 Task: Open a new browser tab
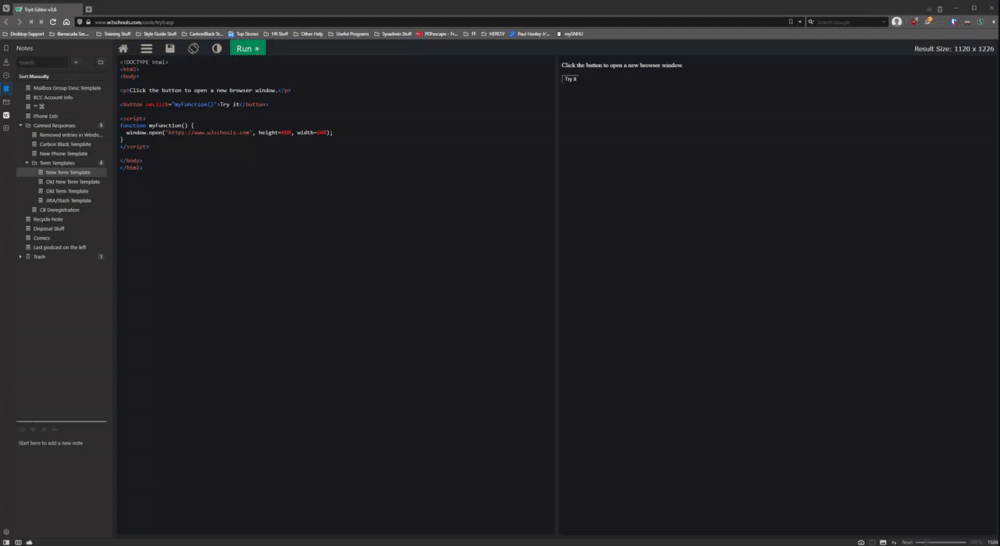click(x=89, y=10)
